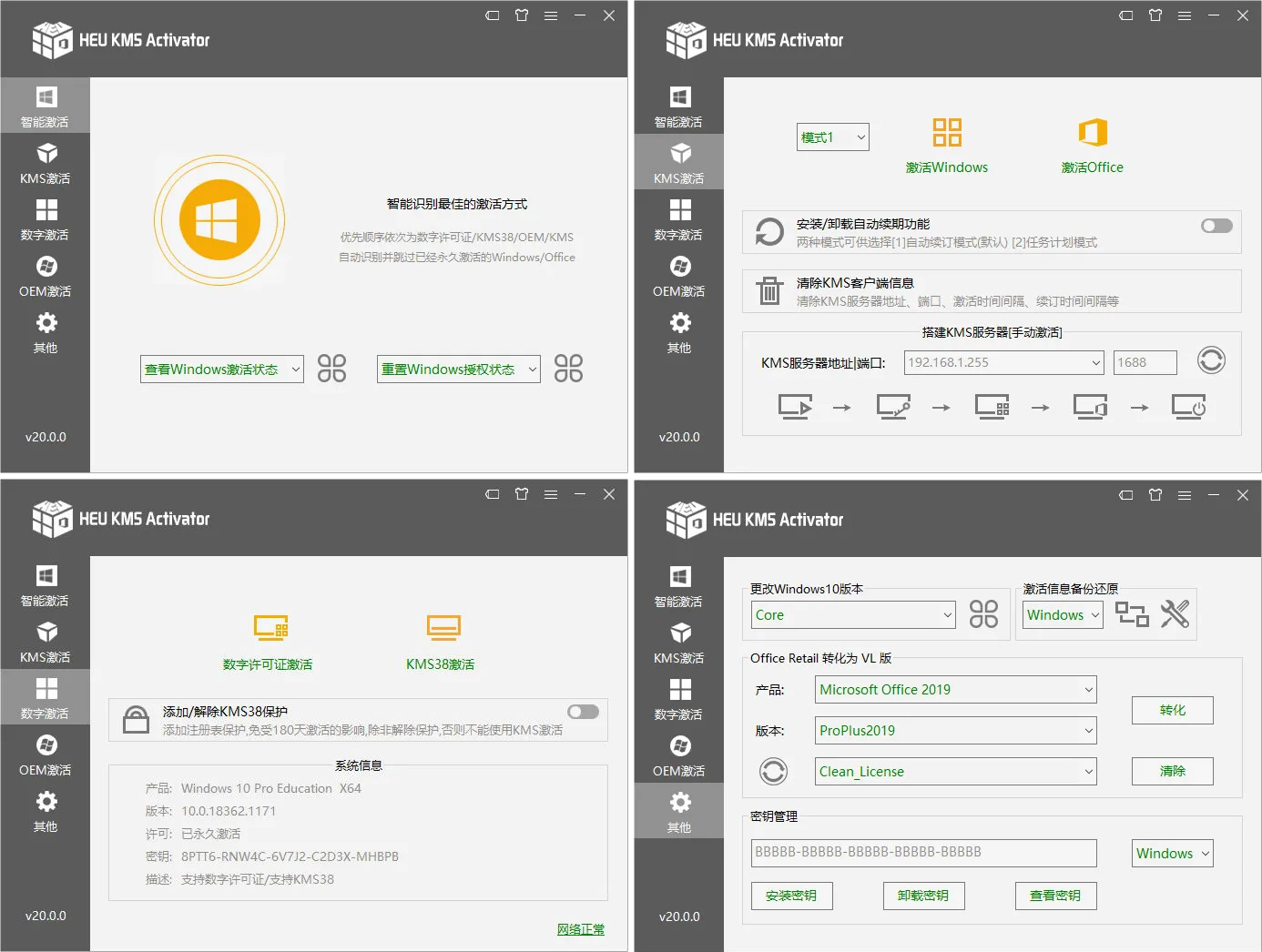Select 智能激活 tab in top-left window
1262x952 pixels.
tap(45, 106)
